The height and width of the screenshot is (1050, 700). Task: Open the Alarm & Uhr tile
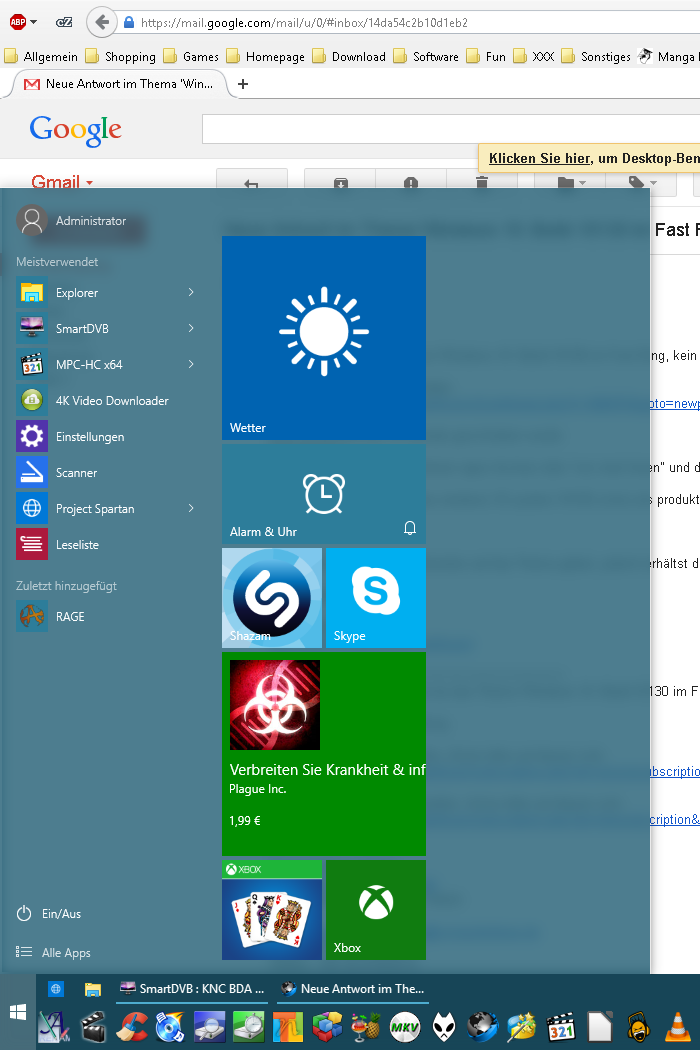(x=324, y=494)
